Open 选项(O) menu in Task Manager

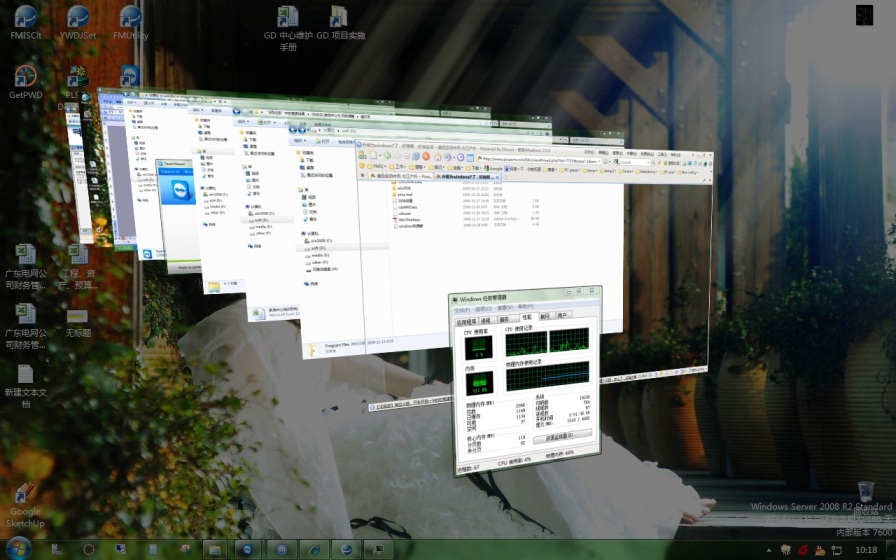click(x=483, y=309)
